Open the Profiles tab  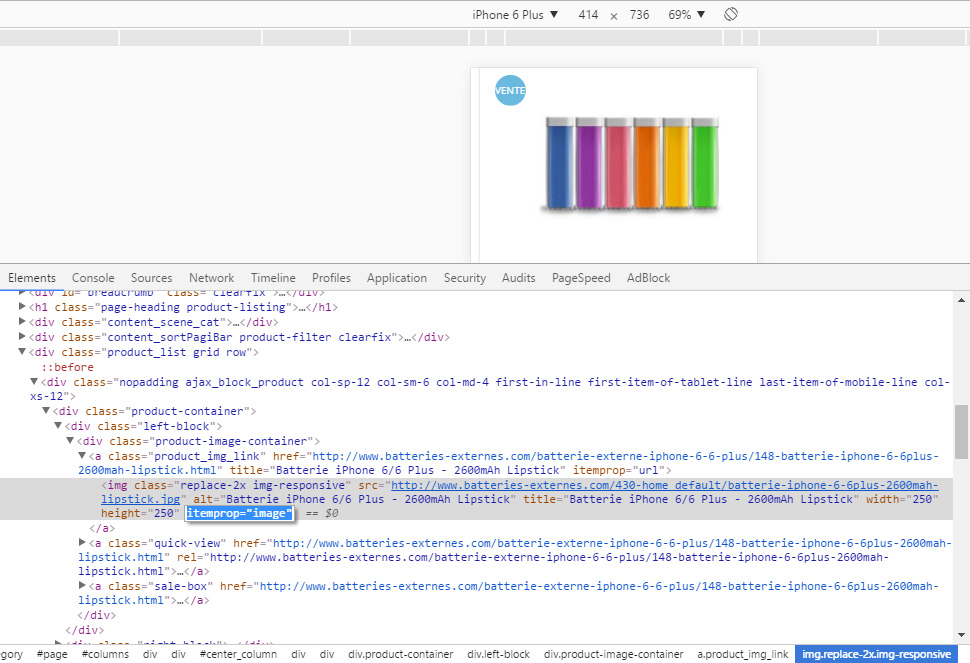point(331,278)
